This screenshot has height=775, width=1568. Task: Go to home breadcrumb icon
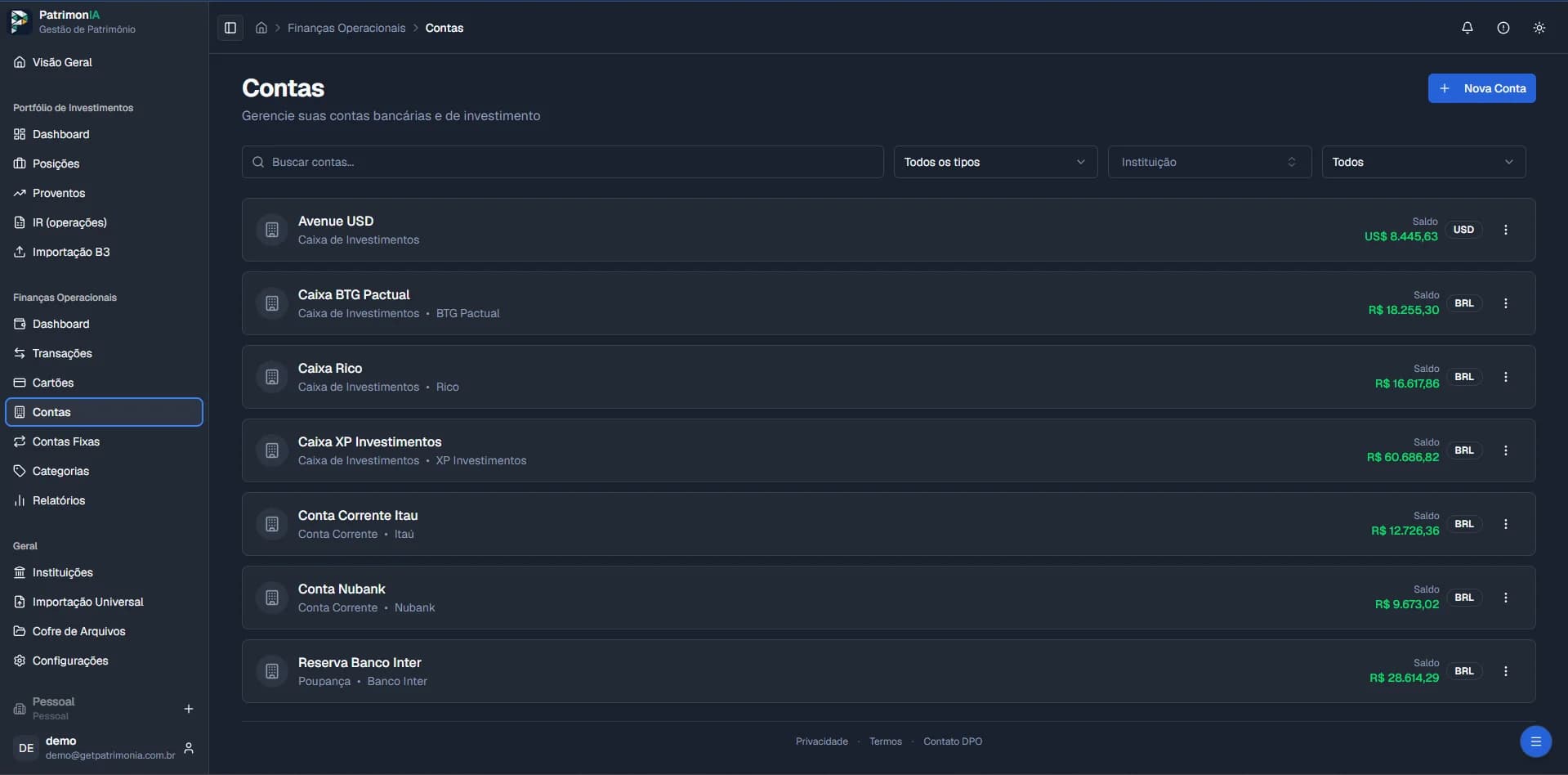(261, 28)
